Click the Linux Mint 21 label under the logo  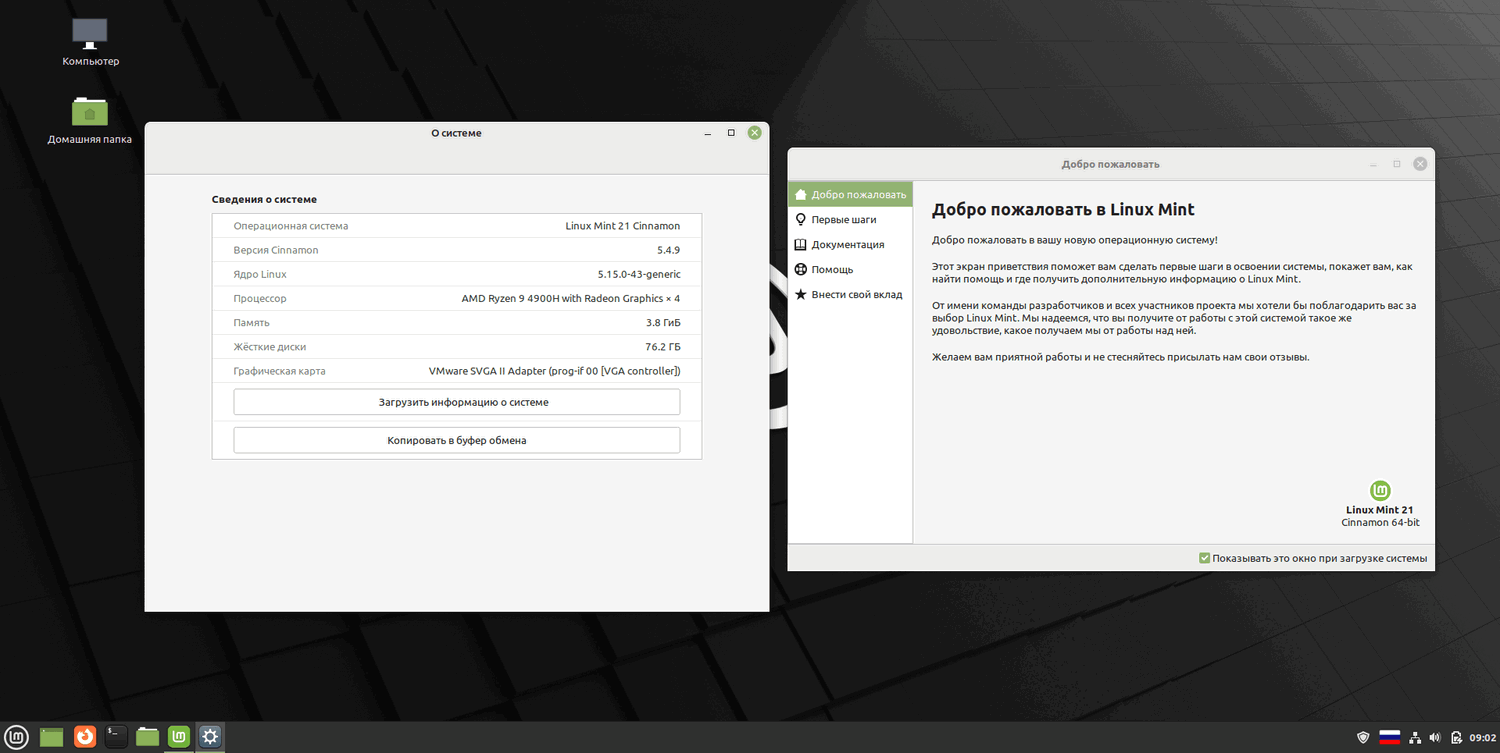(1380, 510)
